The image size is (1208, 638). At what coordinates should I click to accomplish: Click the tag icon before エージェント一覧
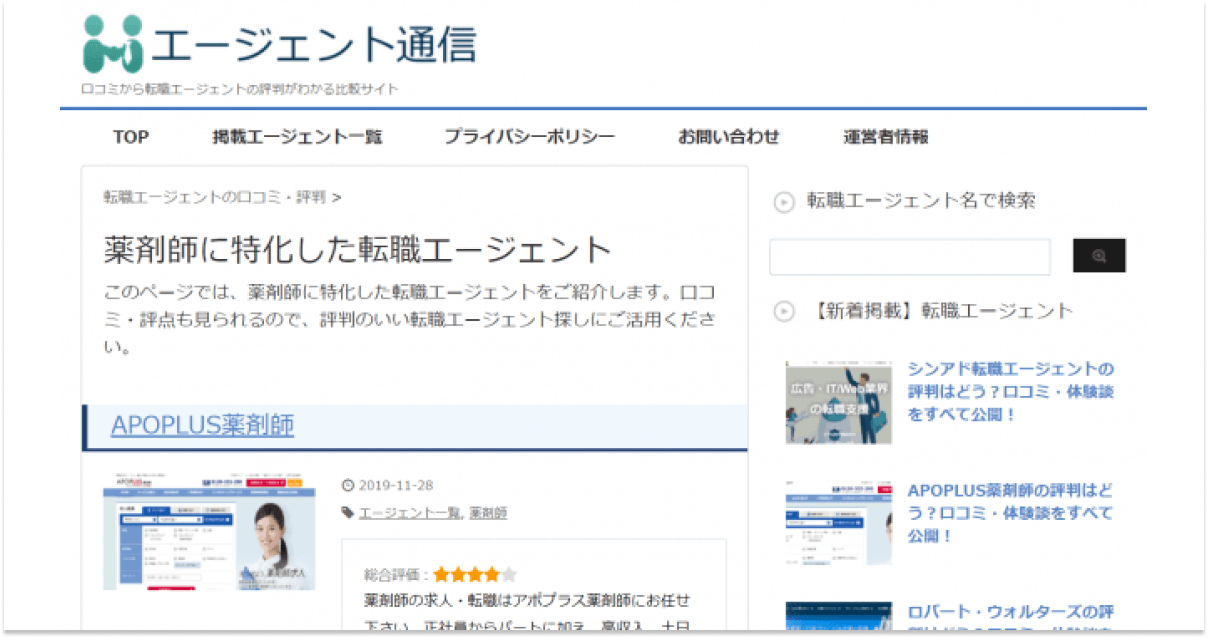point(347,513)
